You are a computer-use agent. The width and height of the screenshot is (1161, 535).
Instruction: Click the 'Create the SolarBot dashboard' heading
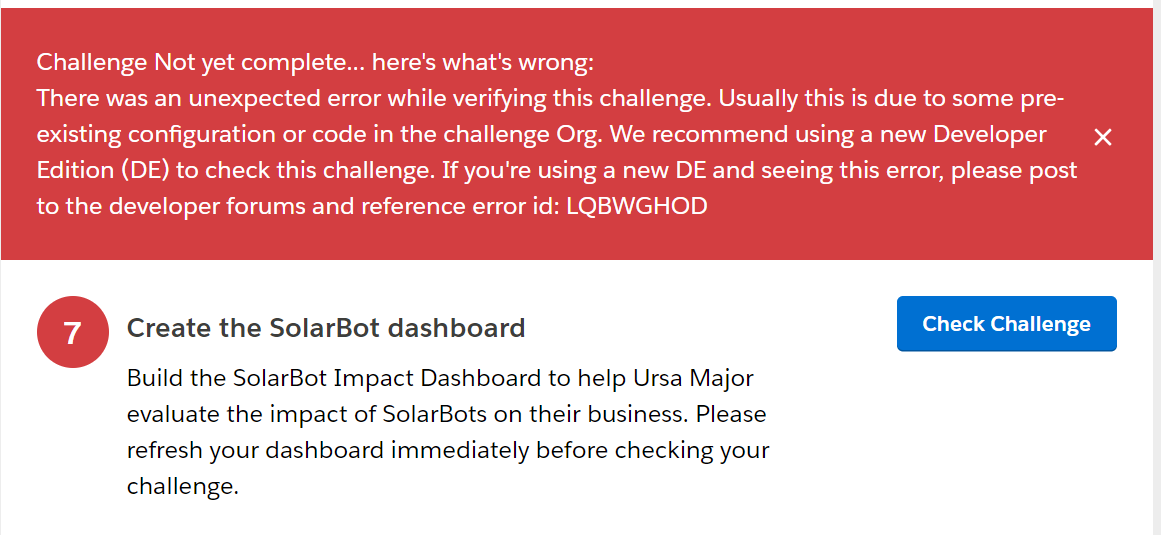326,328
